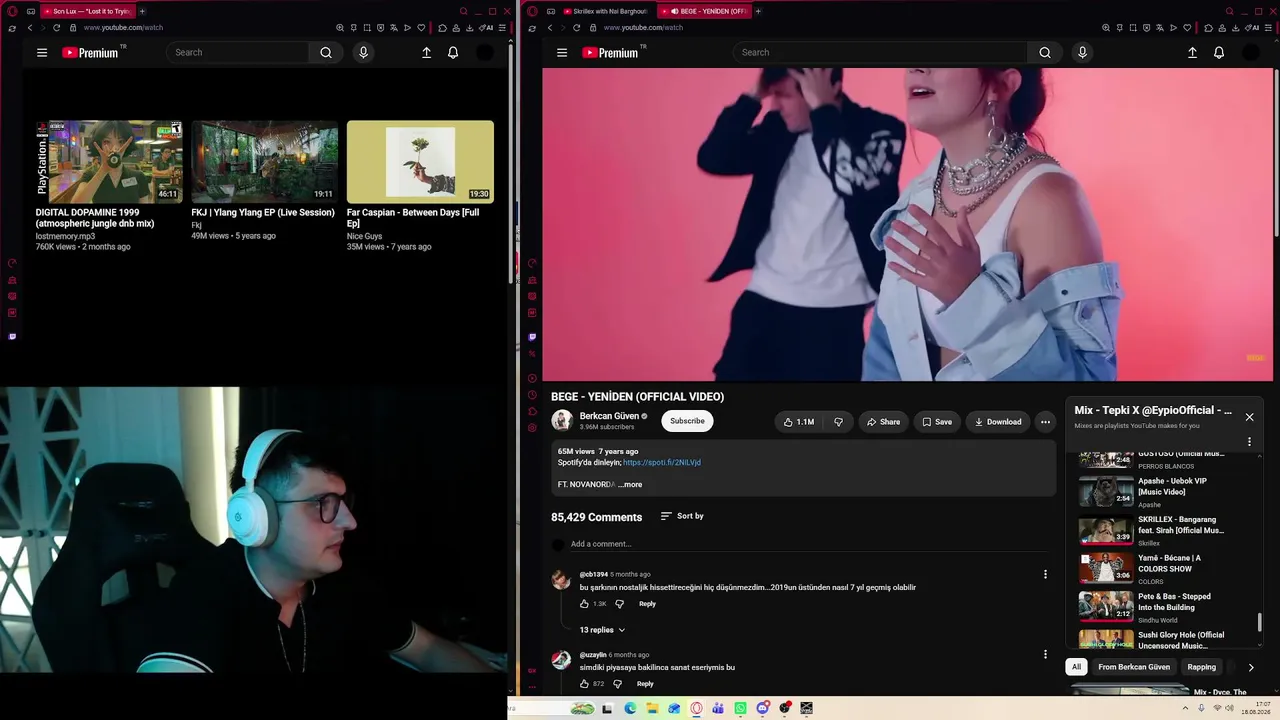
Task: Like the BEGE - YENİDEN video
Action: coord(798,422)
